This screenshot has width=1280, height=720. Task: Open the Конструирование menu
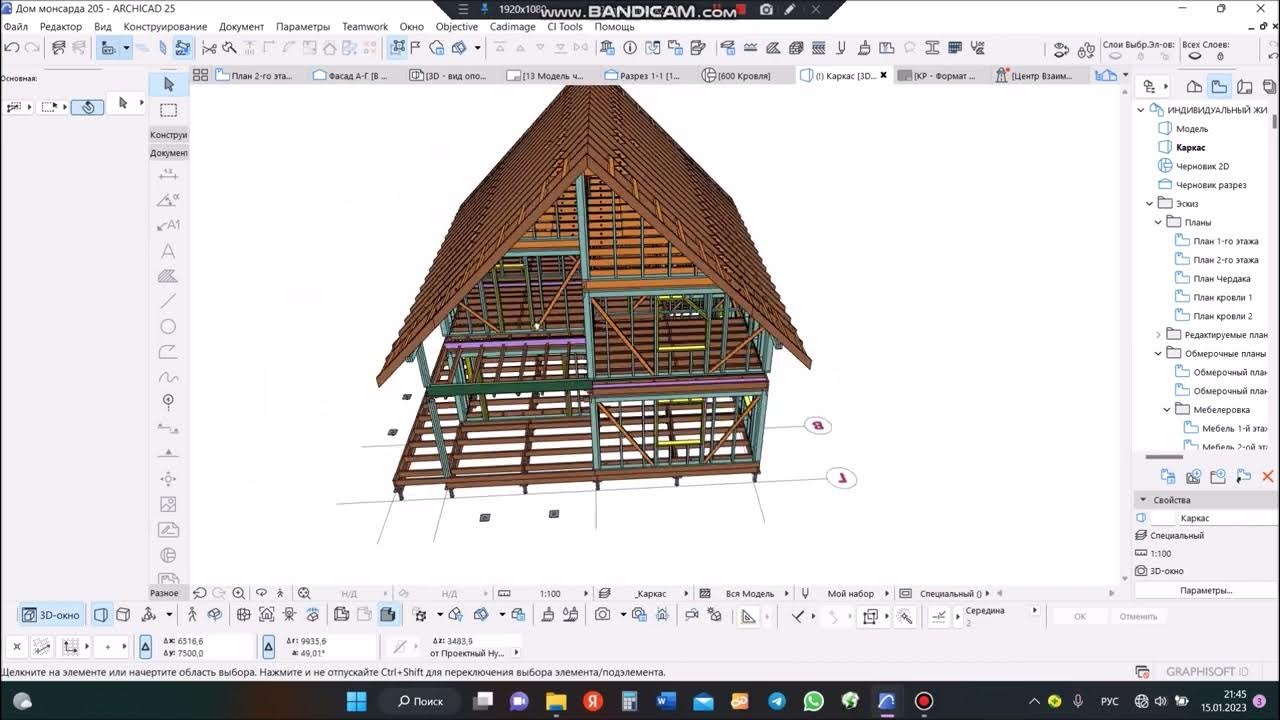click(165, 27)
